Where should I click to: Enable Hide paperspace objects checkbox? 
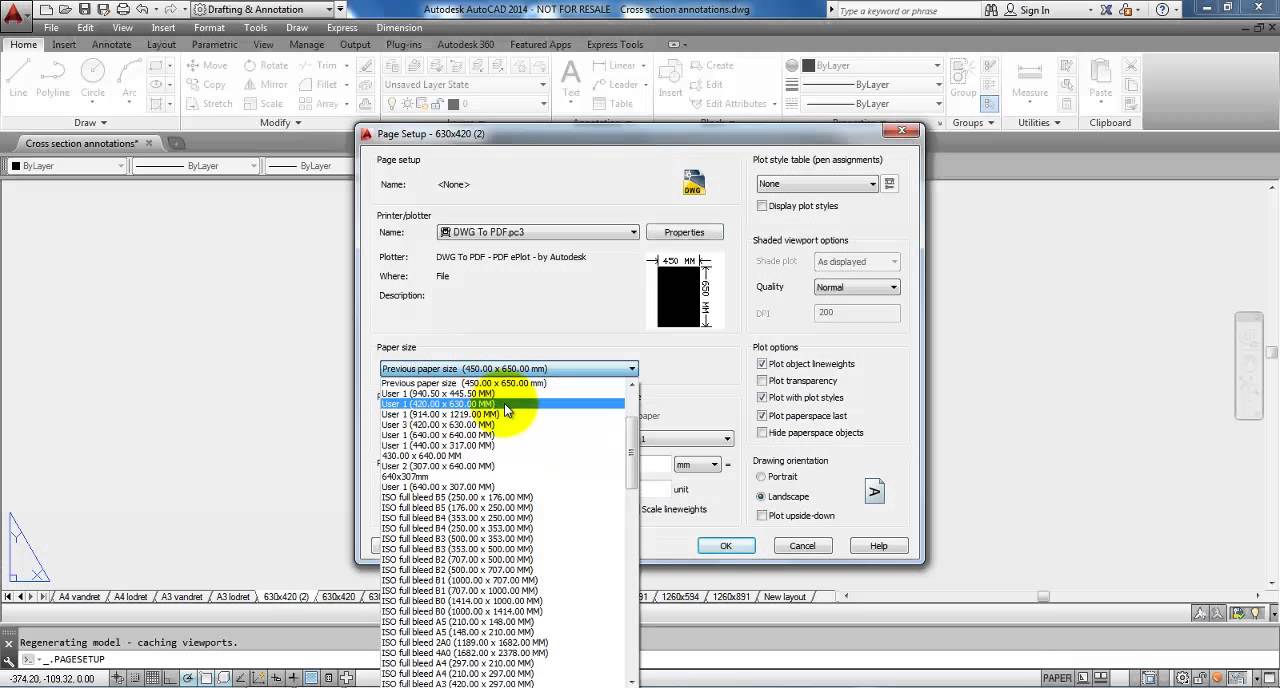[x=762, y=433]
